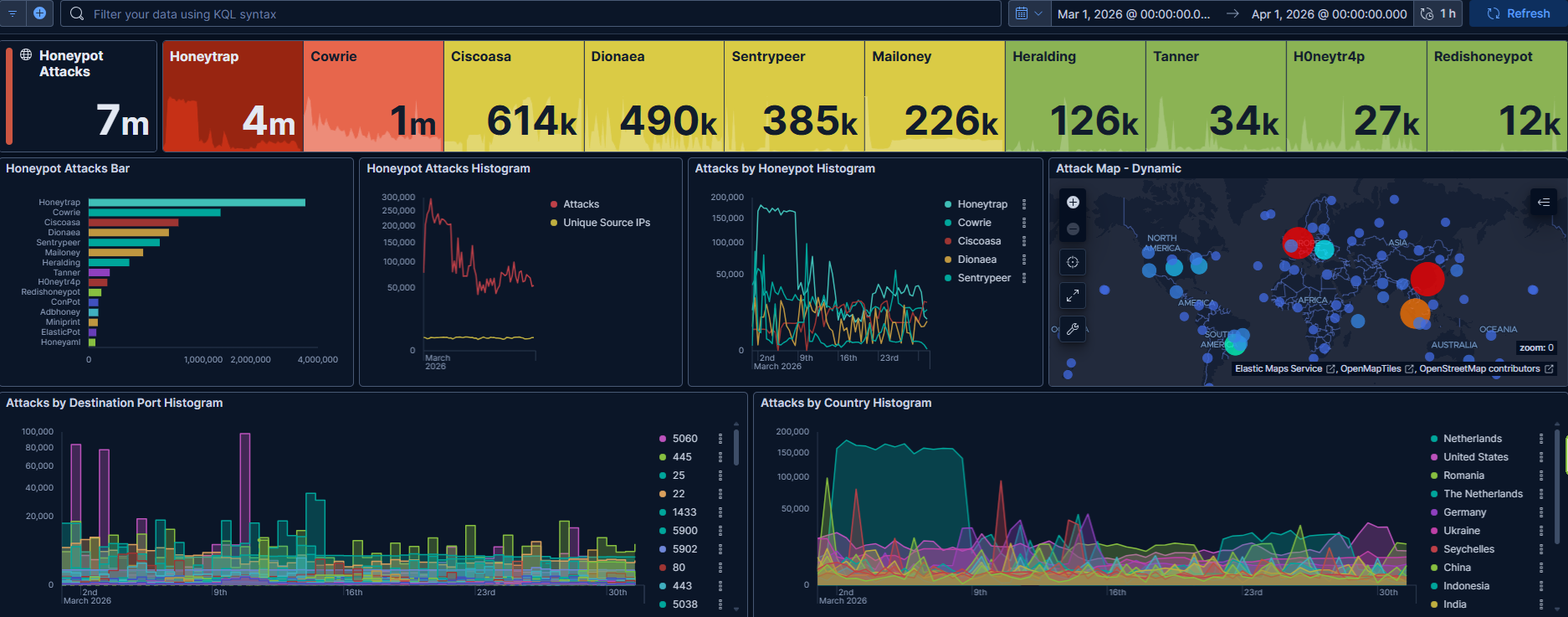Open legend options for port 5060
Image resolution: width=1568 pixels, height=617 pixels.
click(720, 439)
